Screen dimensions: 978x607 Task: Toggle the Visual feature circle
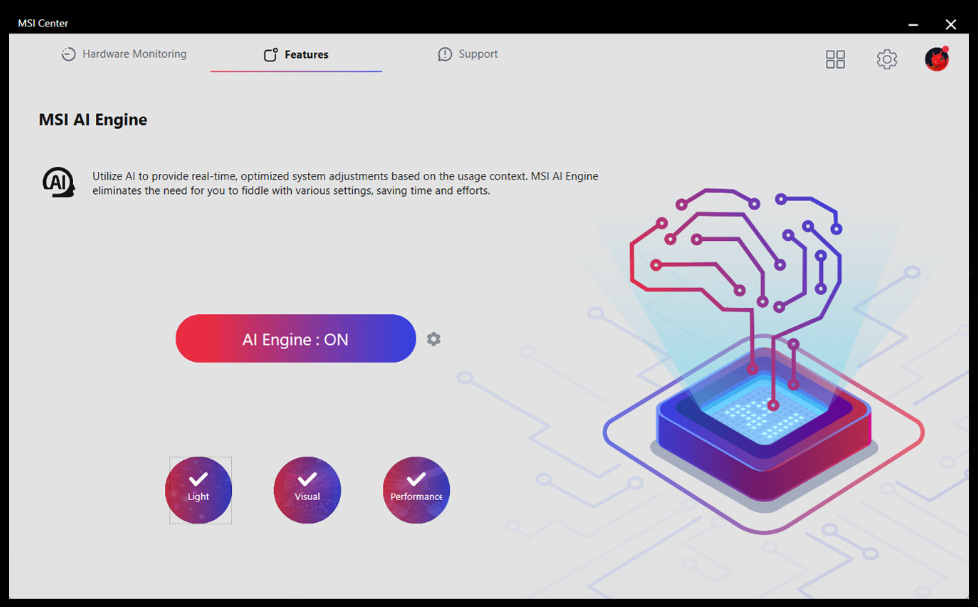[307, 490]
